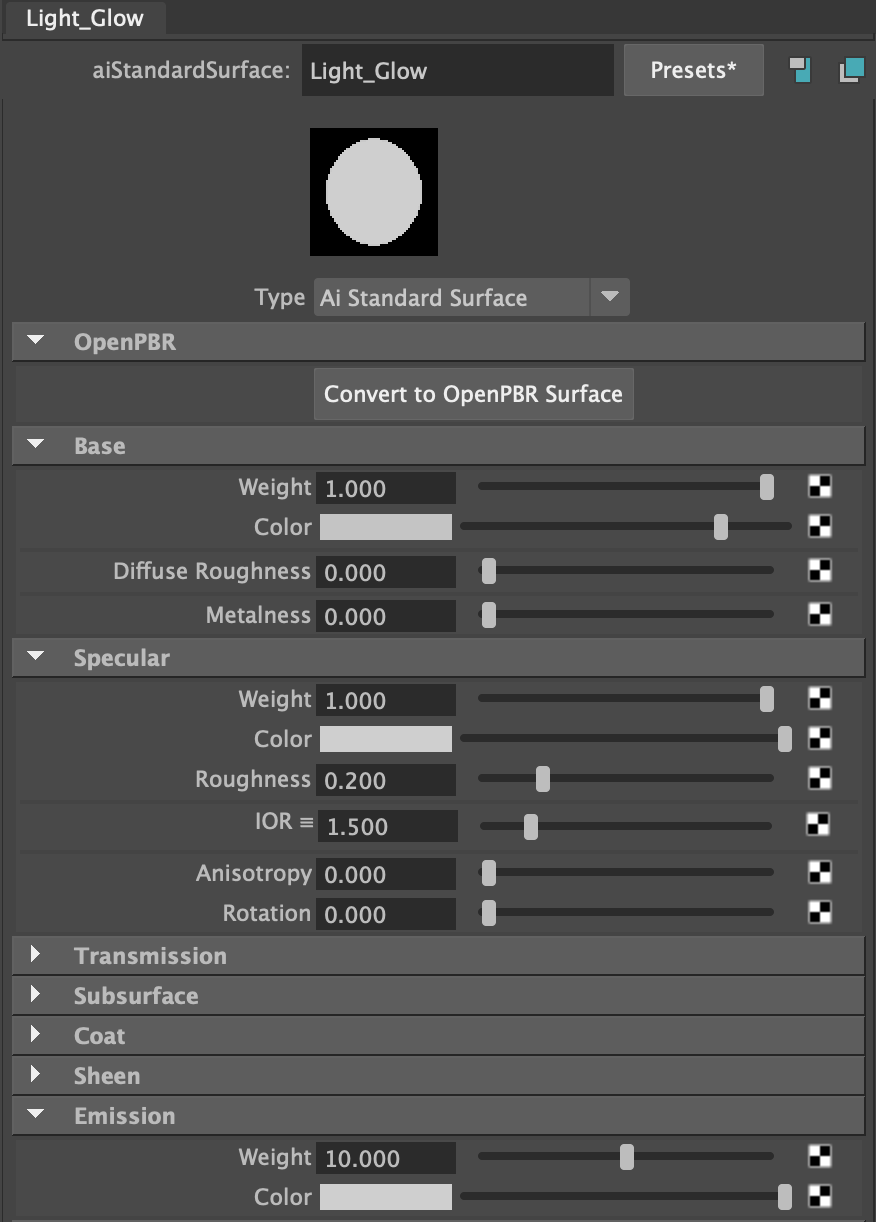Screen dimensions: 876x1222
Task: Click the checker map icon for Base Color
Action: (820, 526)
